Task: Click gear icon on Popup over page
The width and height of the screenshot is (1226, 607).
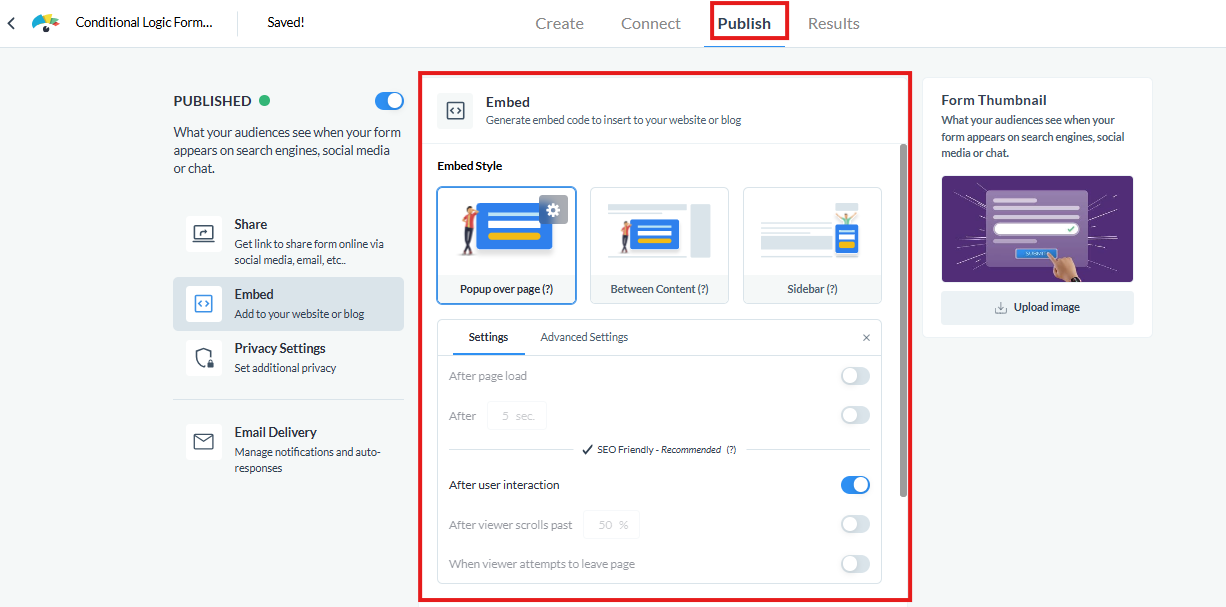Action: 554,209
